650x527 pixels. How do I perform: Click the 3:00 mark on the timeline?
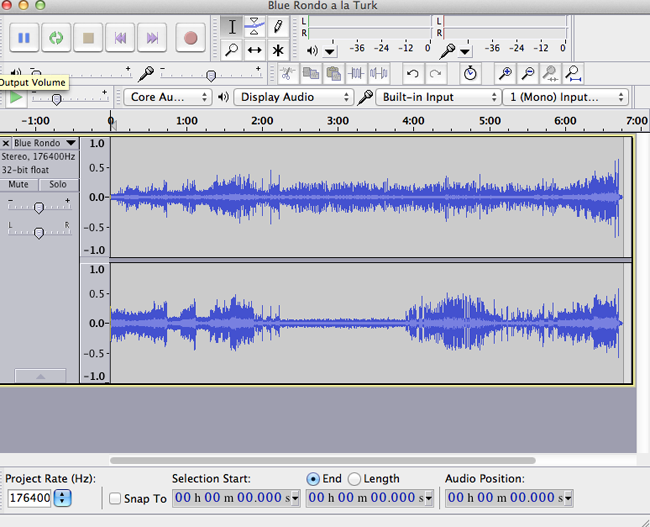(337, 121)
